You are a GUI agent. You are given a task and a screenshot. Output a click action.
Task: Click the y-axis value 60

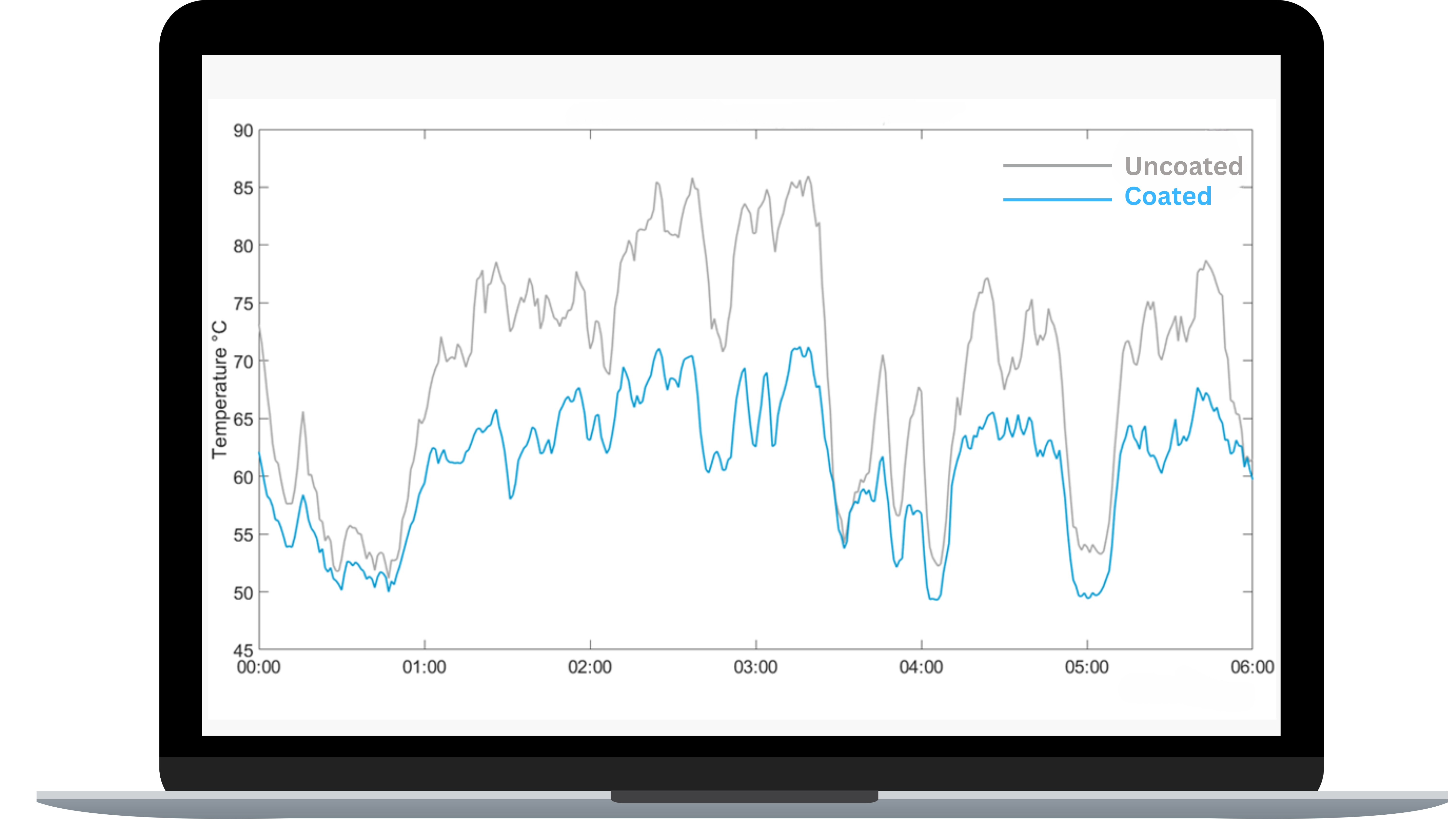click(x=243, y=478)
